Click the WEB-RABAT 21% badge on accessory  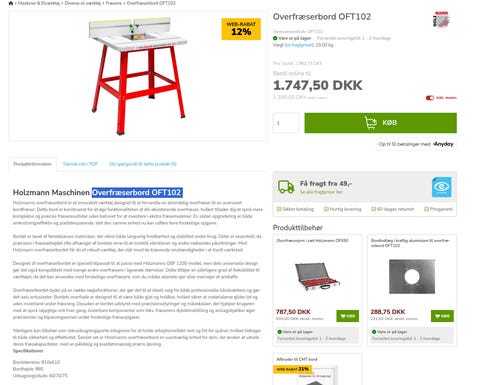(292, 369)
